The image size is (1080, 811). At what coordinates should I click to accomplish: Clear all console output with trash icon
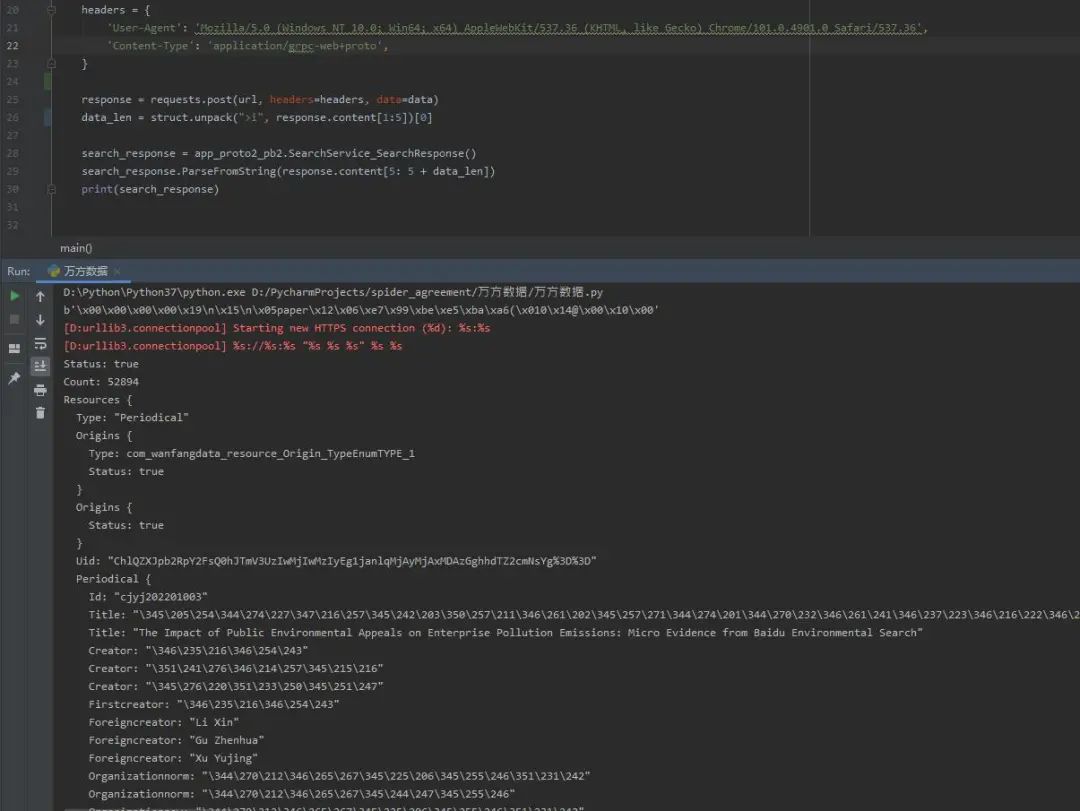coord(41,412)
